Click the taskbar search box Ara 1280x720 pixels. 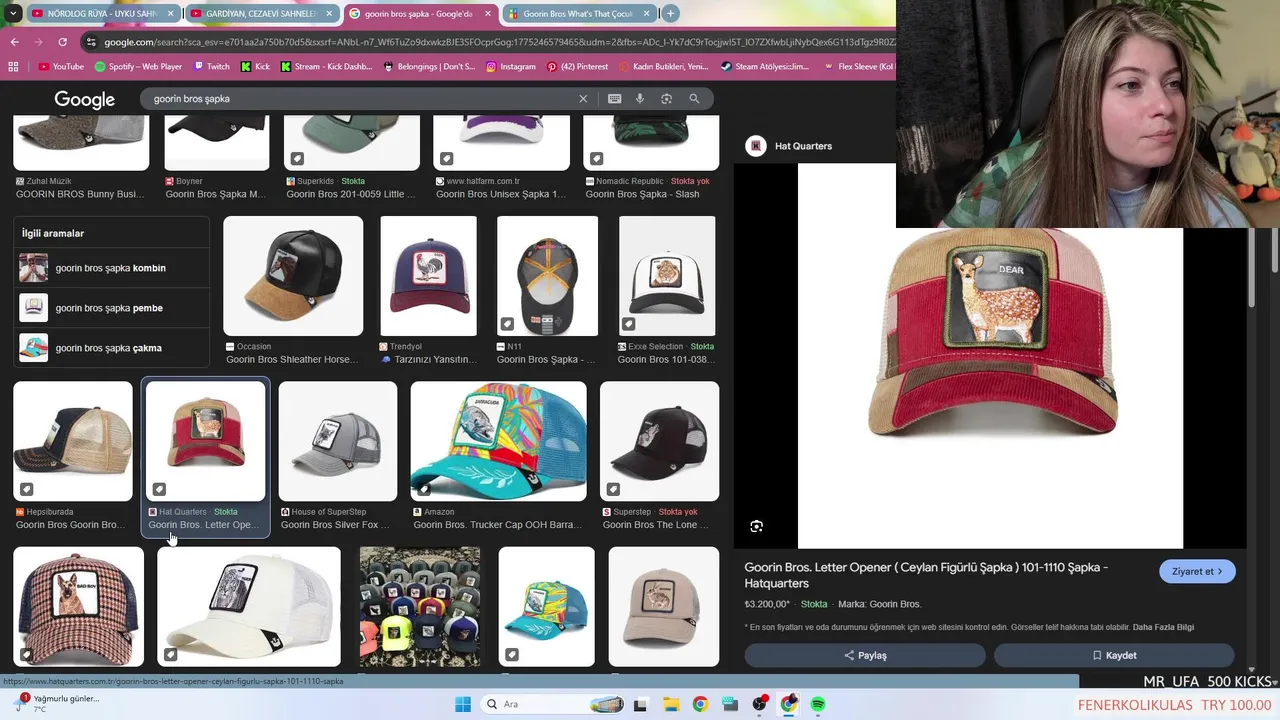[x=554, y=704]
